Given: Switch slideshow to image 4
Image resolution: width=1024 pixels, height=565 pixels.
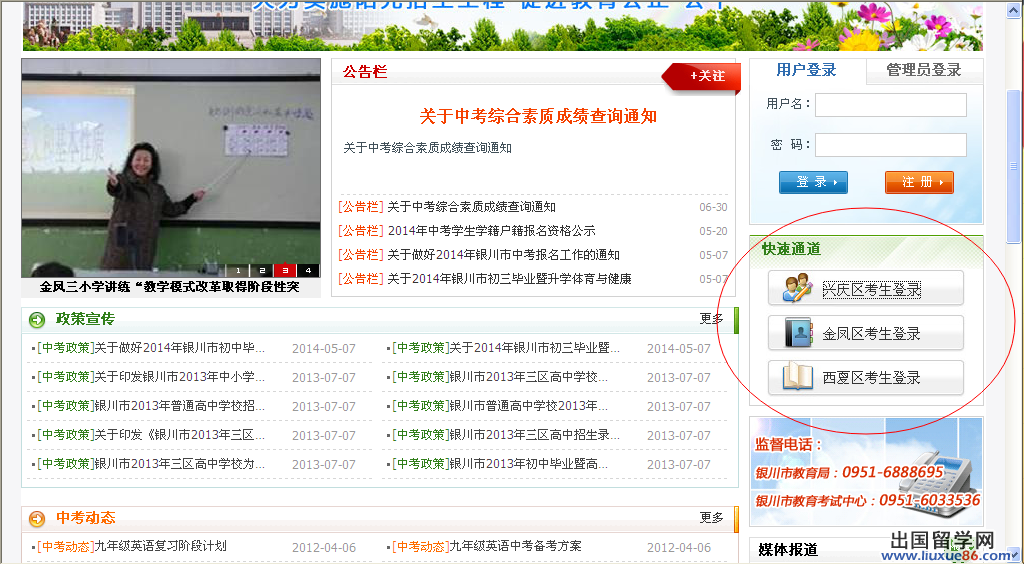Looking at the screenshot, I should pos(307,270).
